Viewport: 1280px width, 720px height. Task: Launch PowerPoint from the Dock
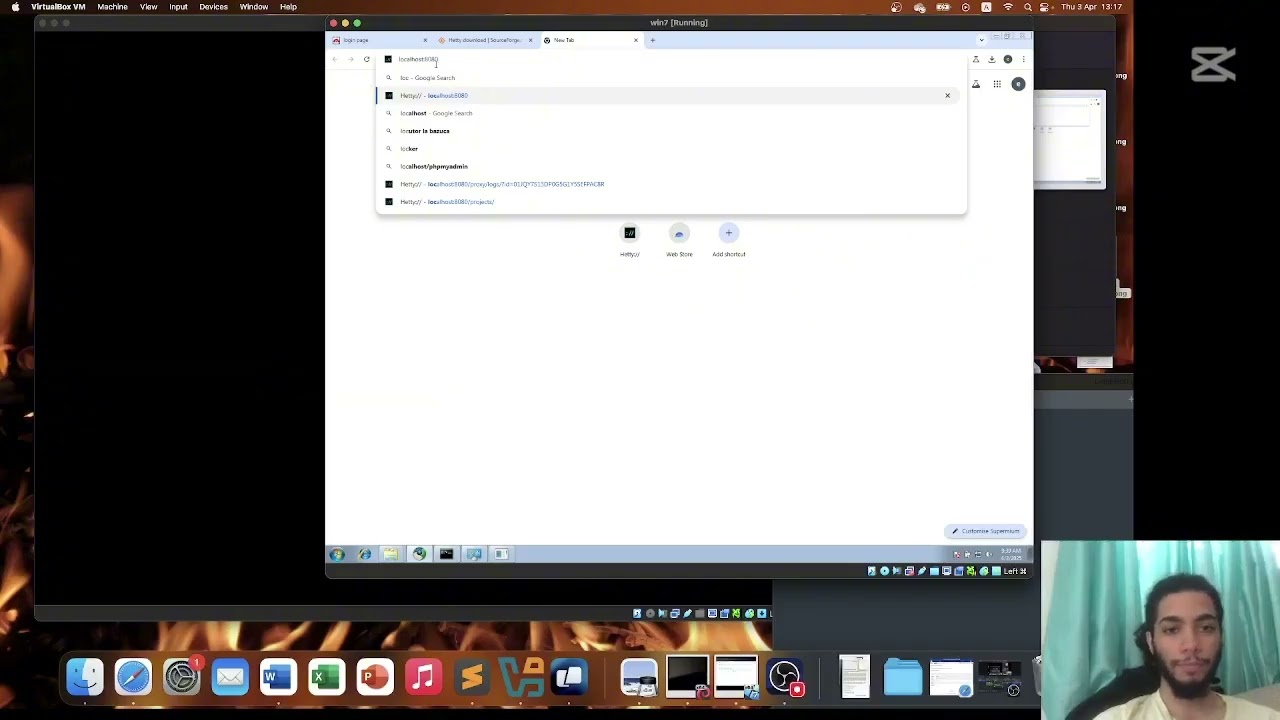[375, 677]
